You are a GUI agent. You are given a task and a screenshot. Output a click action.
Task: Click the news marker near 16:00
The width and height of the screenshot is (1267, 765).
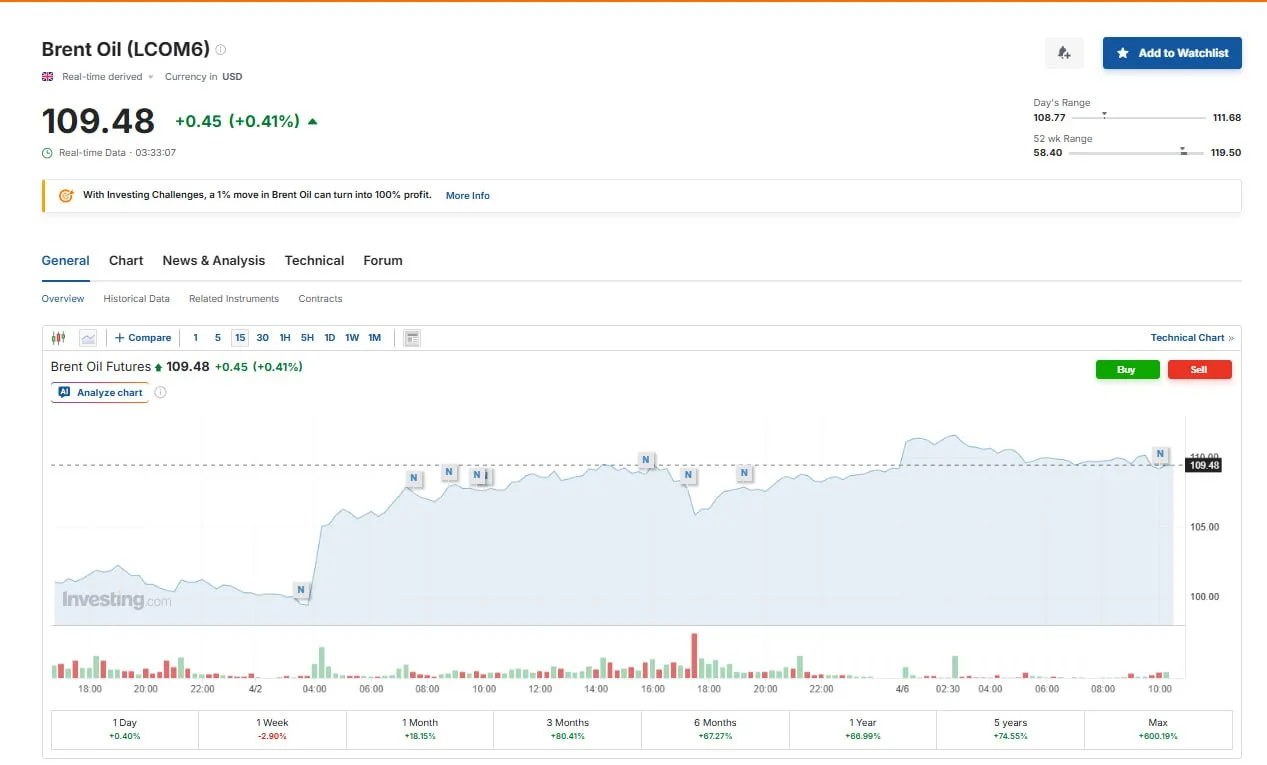(646, 460)
